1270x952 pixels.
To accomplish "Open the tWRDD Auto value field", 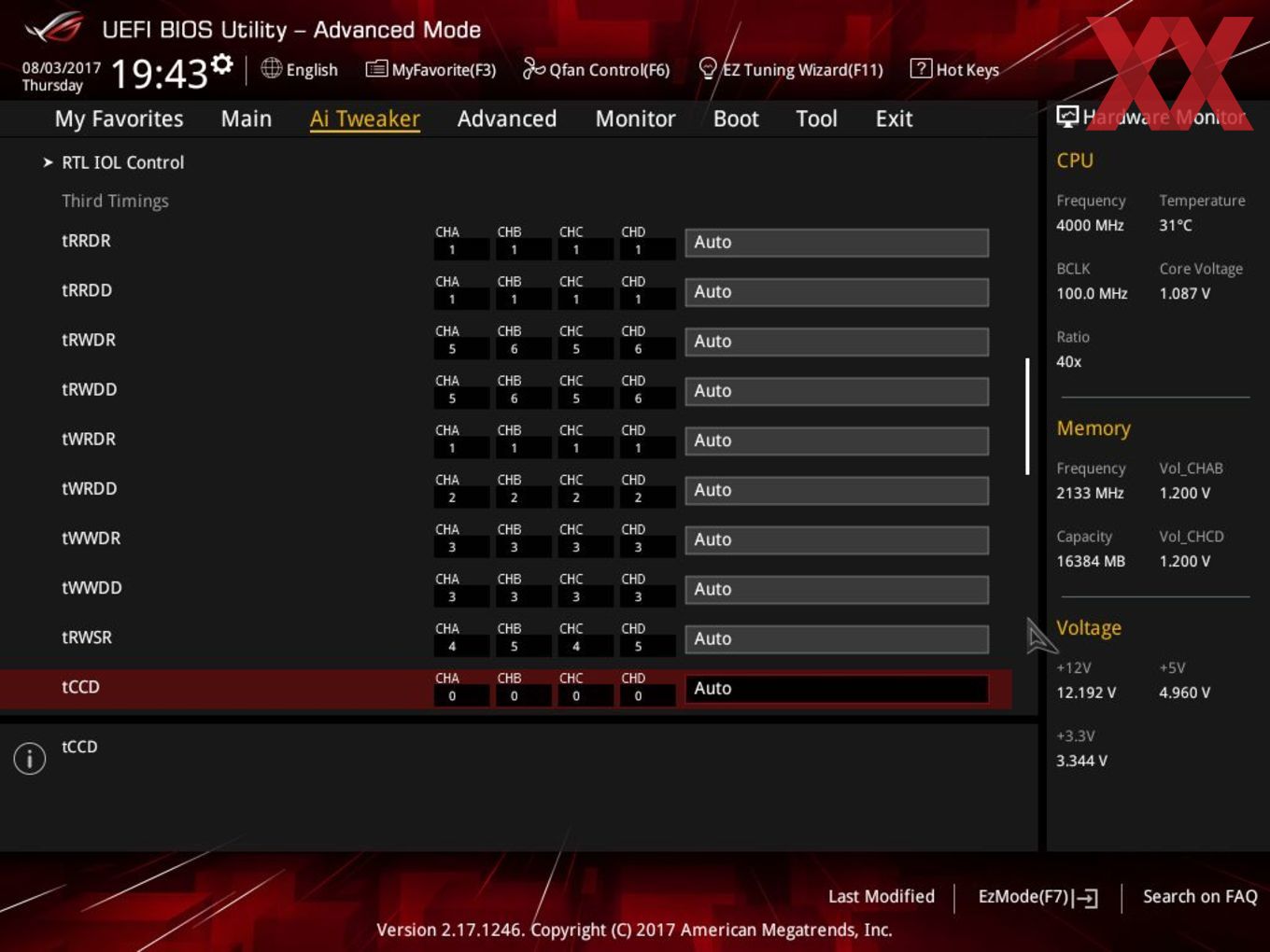I will coord(837,490).
